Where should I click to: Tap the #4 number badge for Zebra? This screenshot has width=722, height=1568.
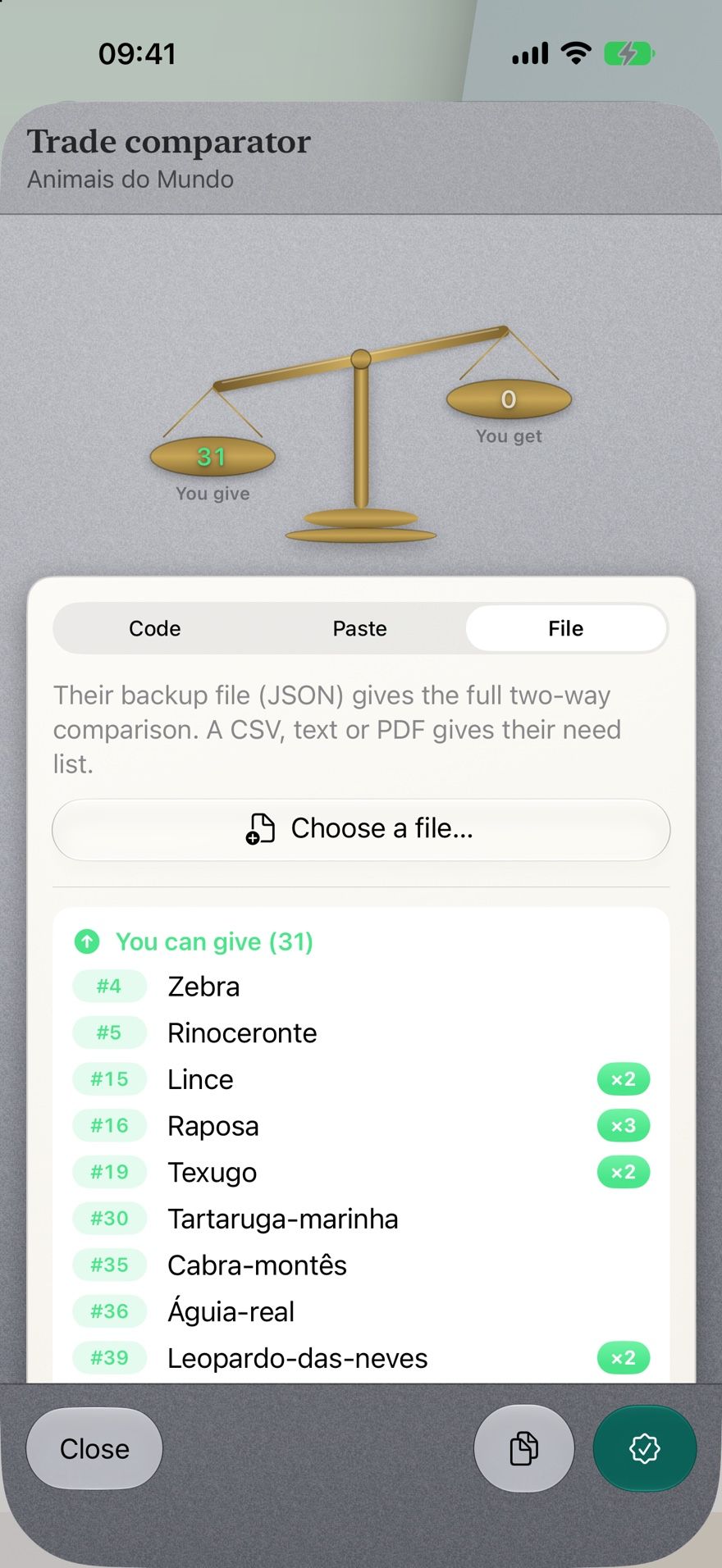109,986
